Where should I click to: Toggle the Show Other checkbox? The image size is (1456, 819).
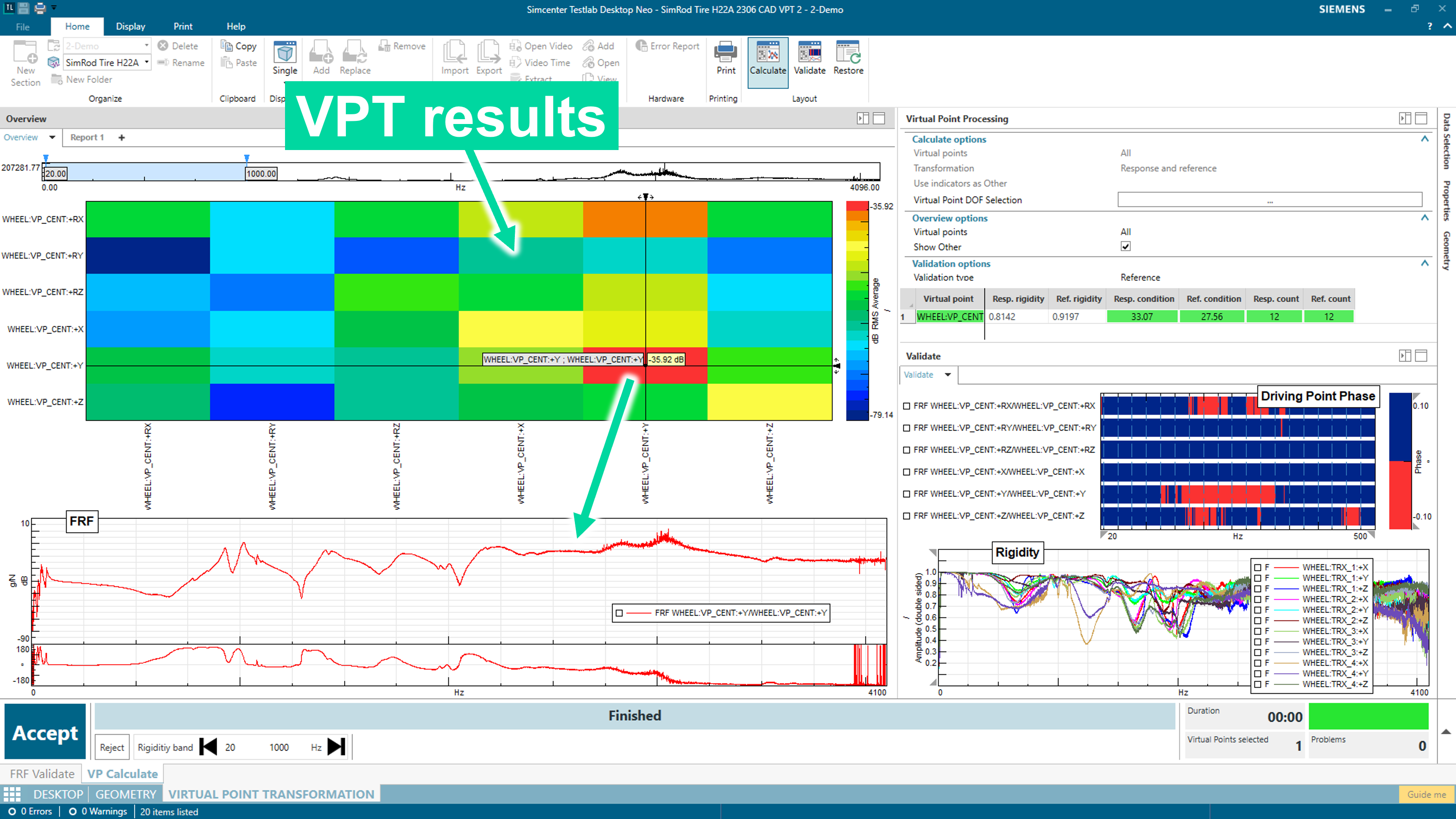pyautogui.click(x=1126, y=246)
